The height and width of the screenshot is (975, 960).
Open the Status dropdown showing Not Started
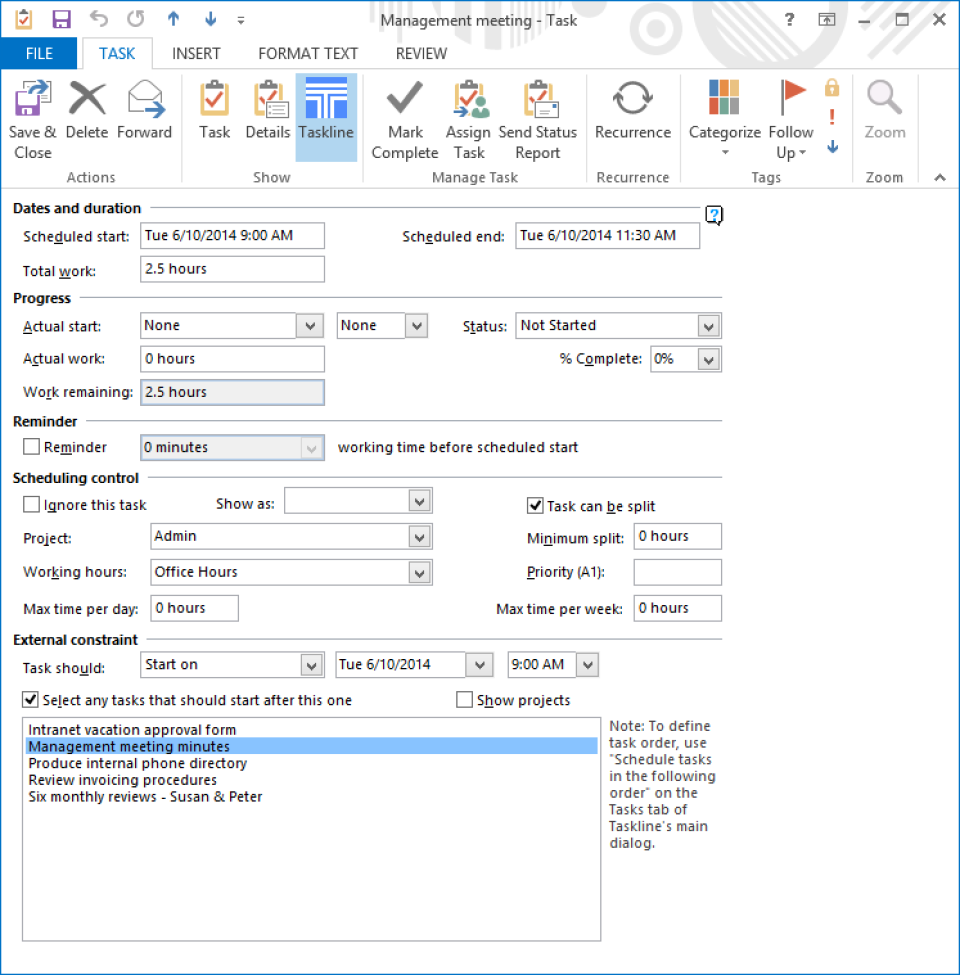click(709, 326)
